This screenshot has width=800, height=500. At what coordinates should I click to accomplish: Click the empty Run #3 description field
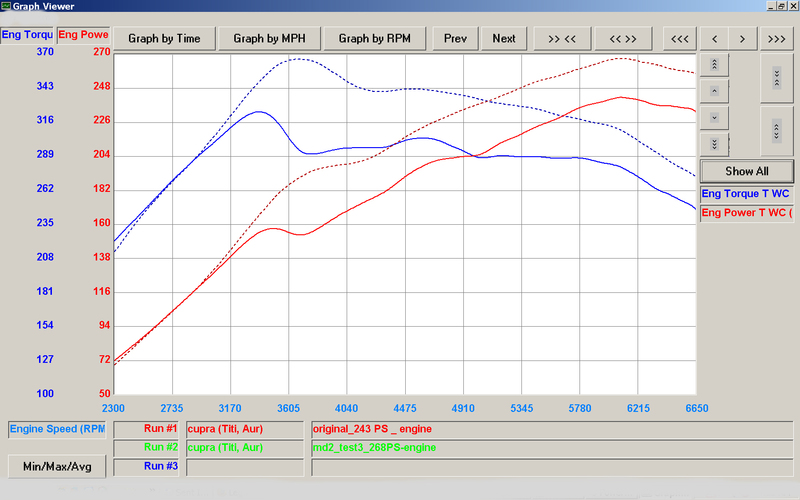[x=552, y=467]
